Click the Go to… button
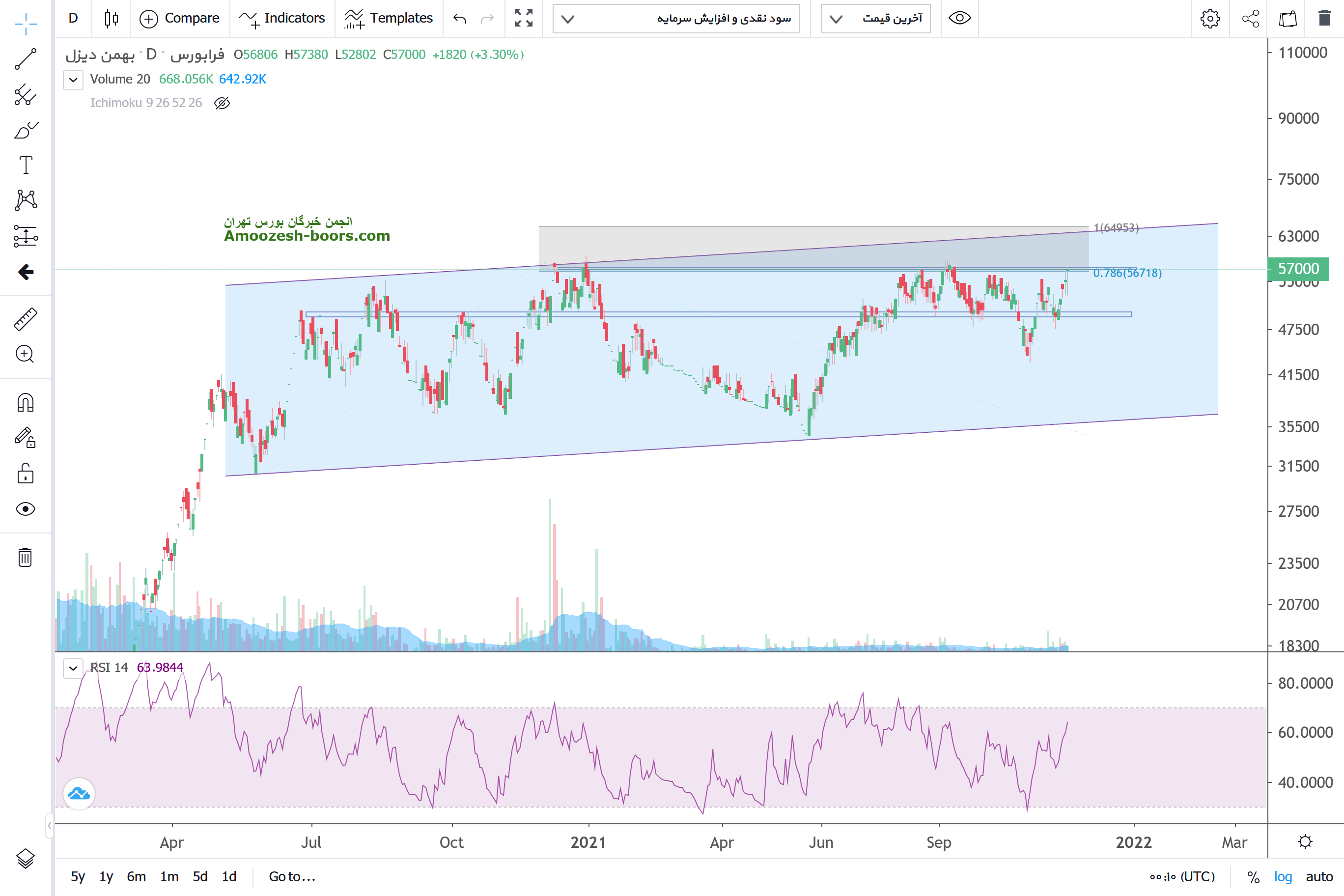Viewport: 1344px width, 896px height. [x=292, y=876]
